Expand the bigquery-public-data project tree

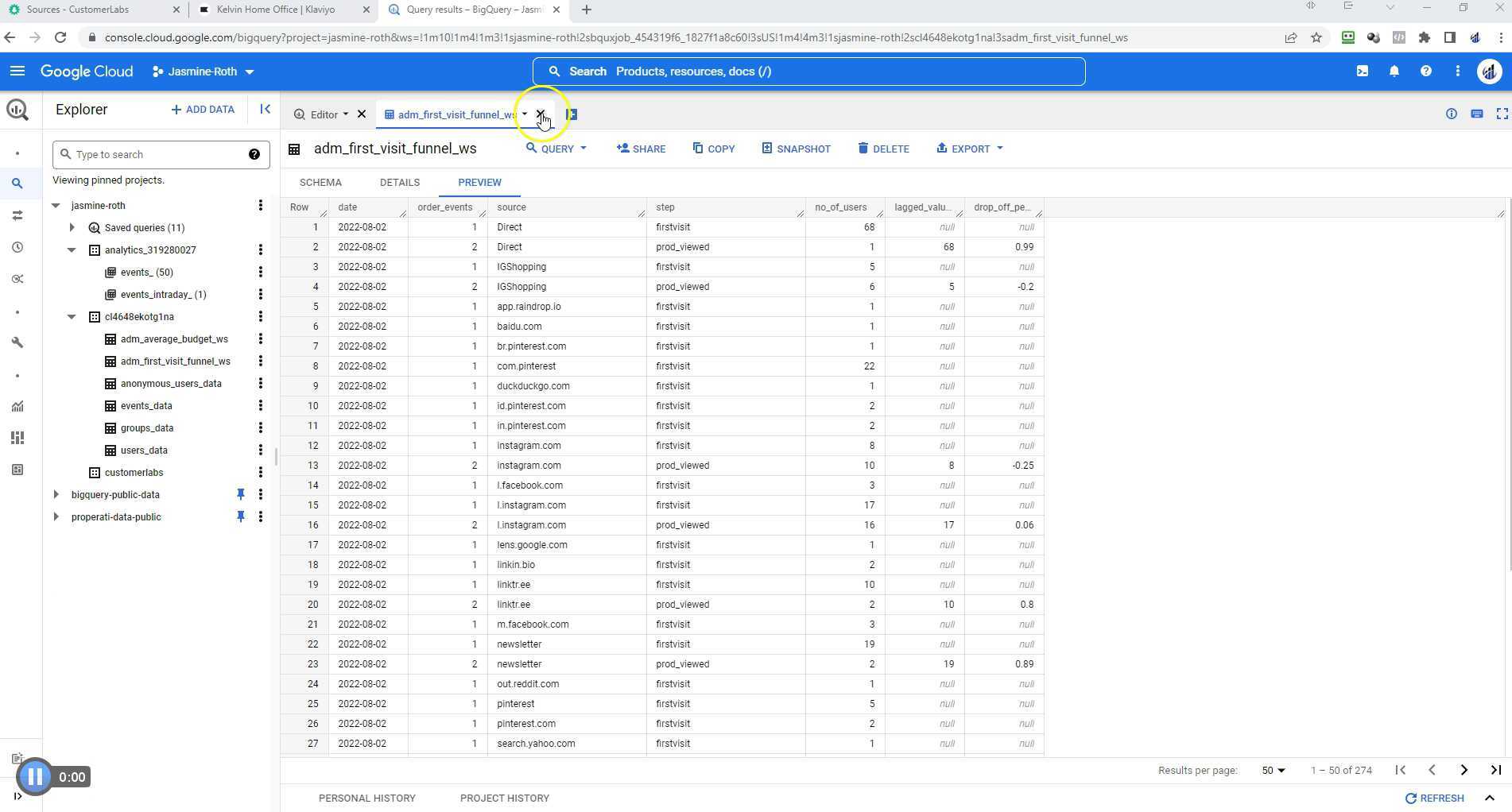pyautogui.click(x=56, y=494)
